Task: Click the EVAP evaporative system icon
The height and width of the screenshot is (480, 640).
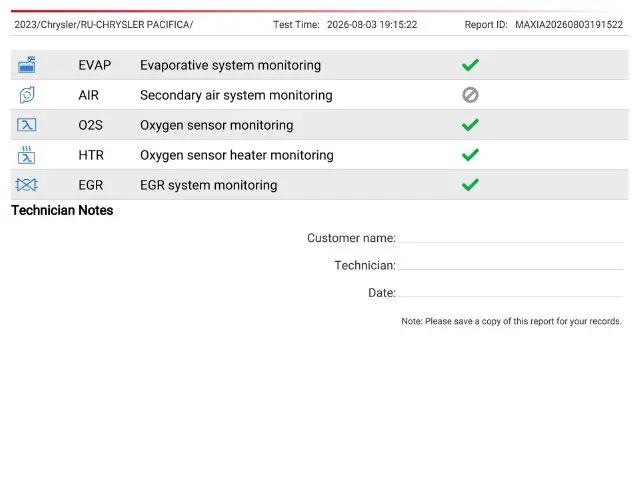Action: [x=27, y=65]
